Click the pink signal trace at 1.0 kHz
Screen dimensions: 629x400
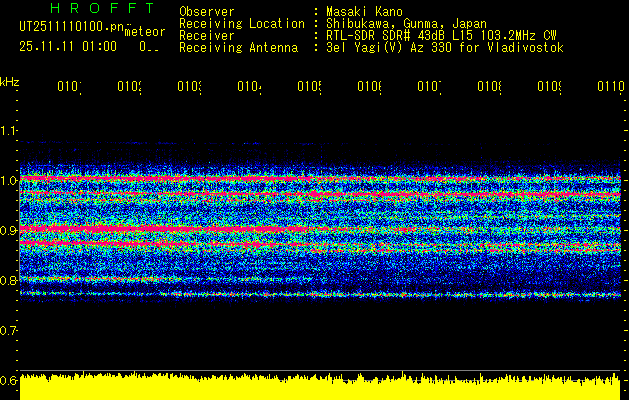point(320,178)
